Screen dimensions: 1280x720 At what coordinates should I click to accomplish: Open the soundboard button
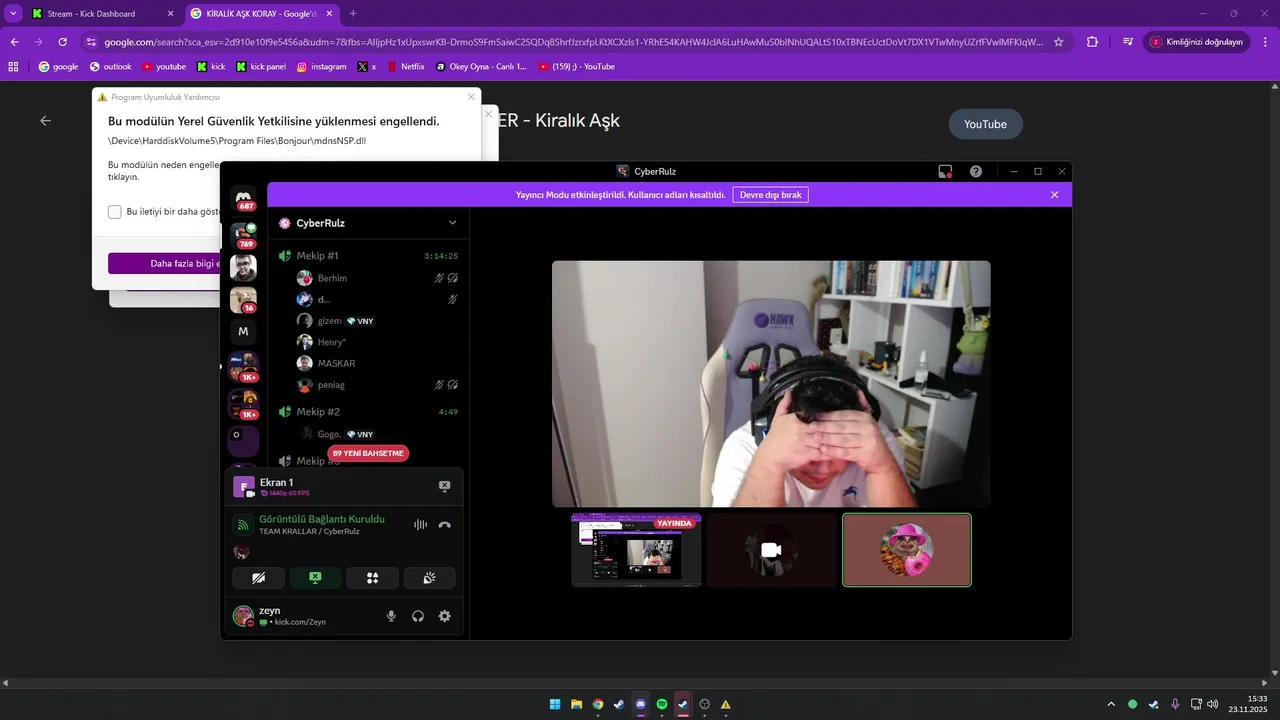tap(429, 578)
